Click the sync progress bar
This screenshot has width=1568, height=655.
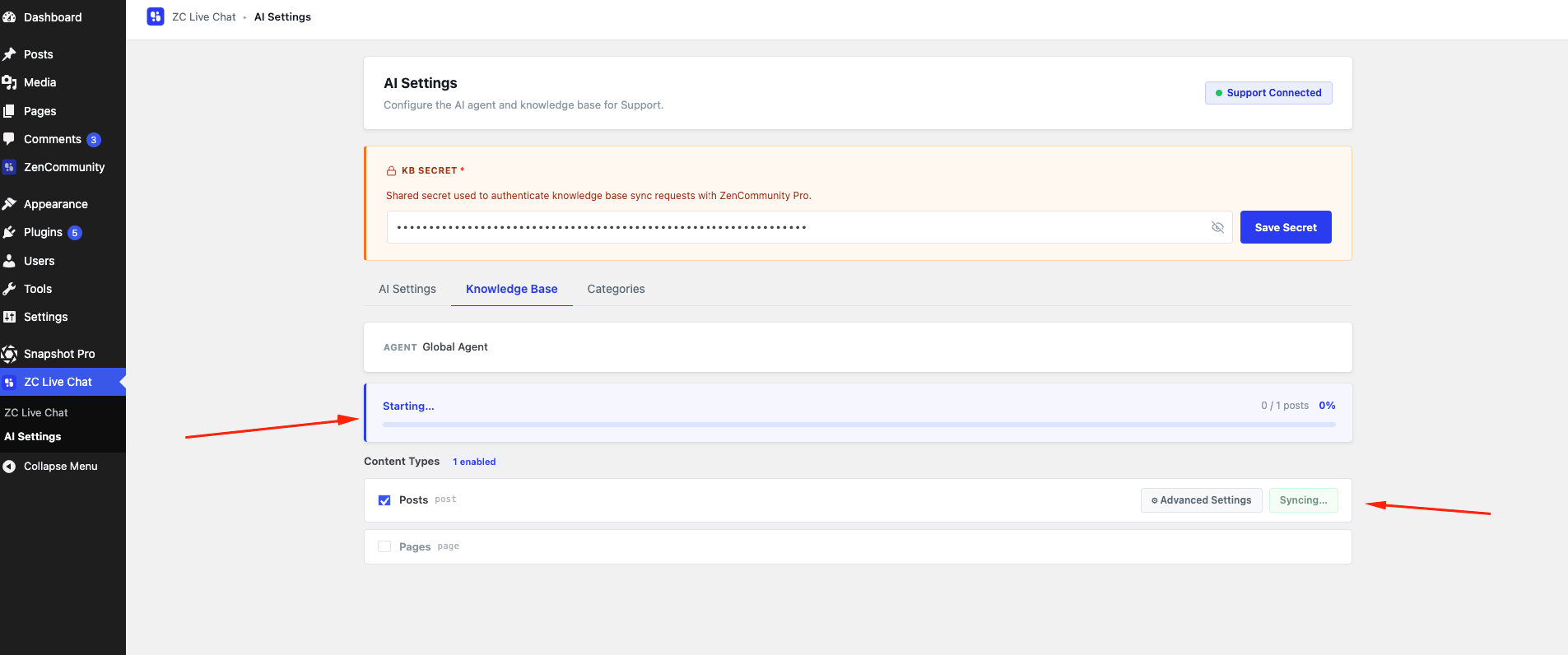coord(859,425)
